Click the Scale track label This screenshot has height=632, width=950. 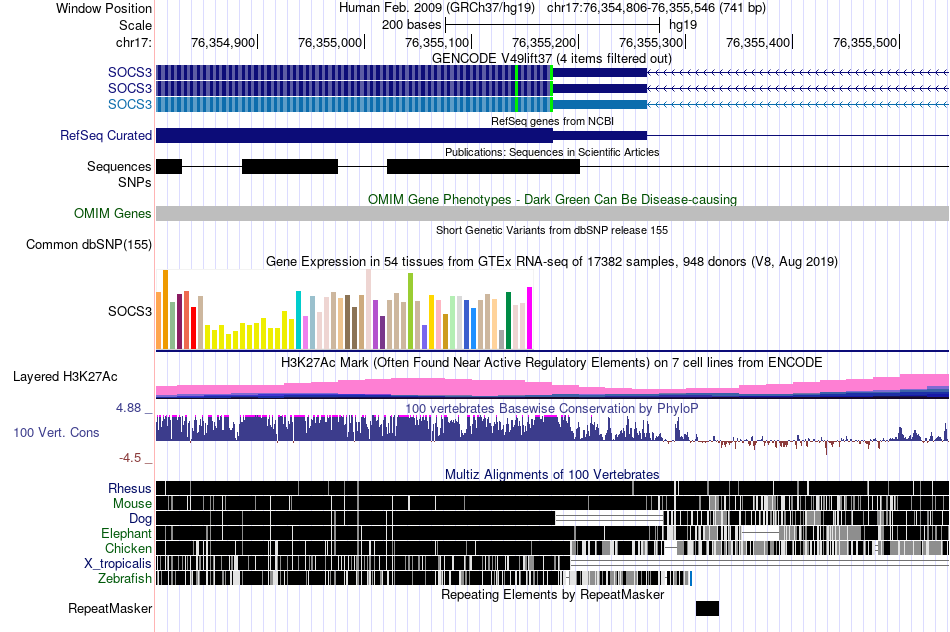135,25
